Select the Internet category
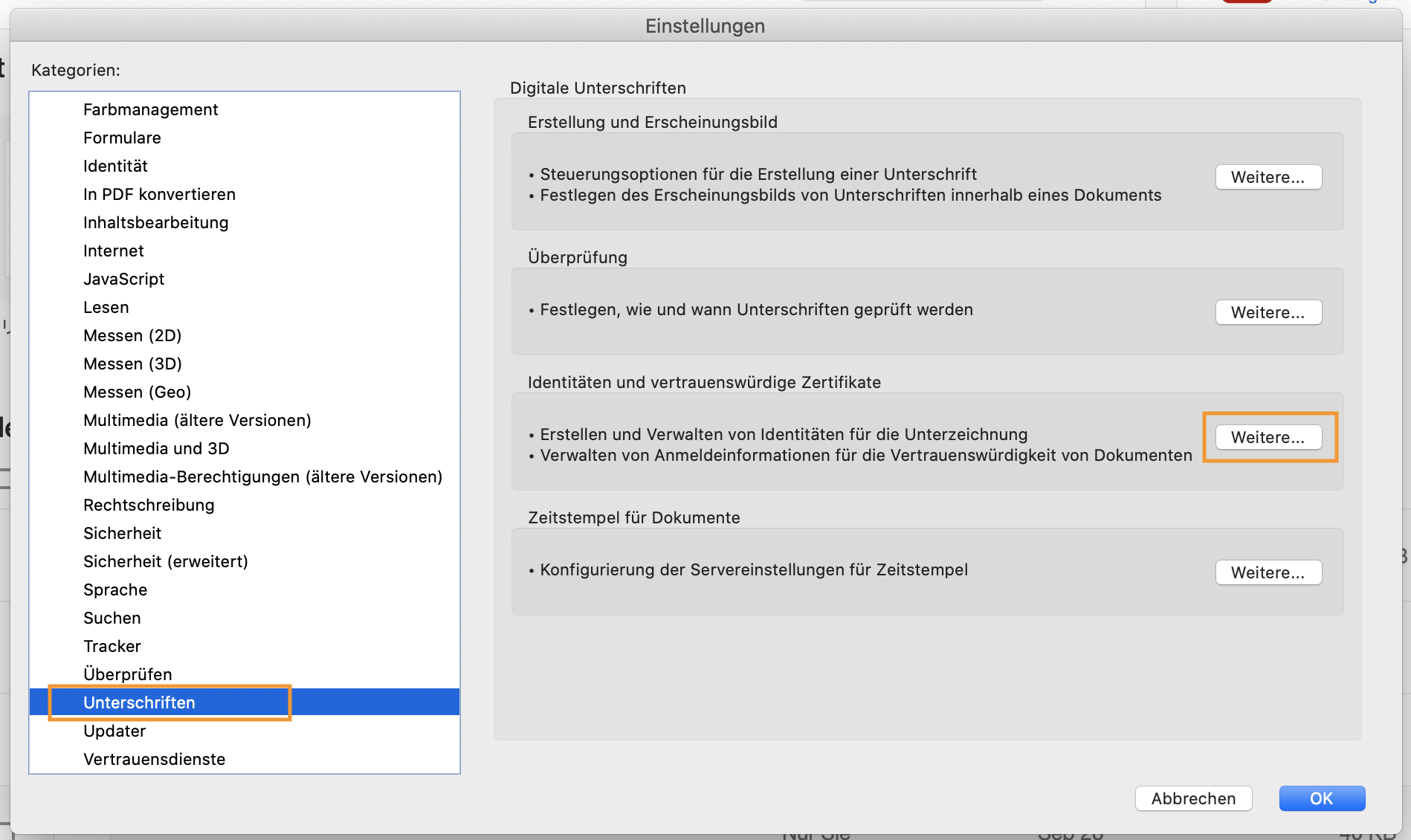 245,251
